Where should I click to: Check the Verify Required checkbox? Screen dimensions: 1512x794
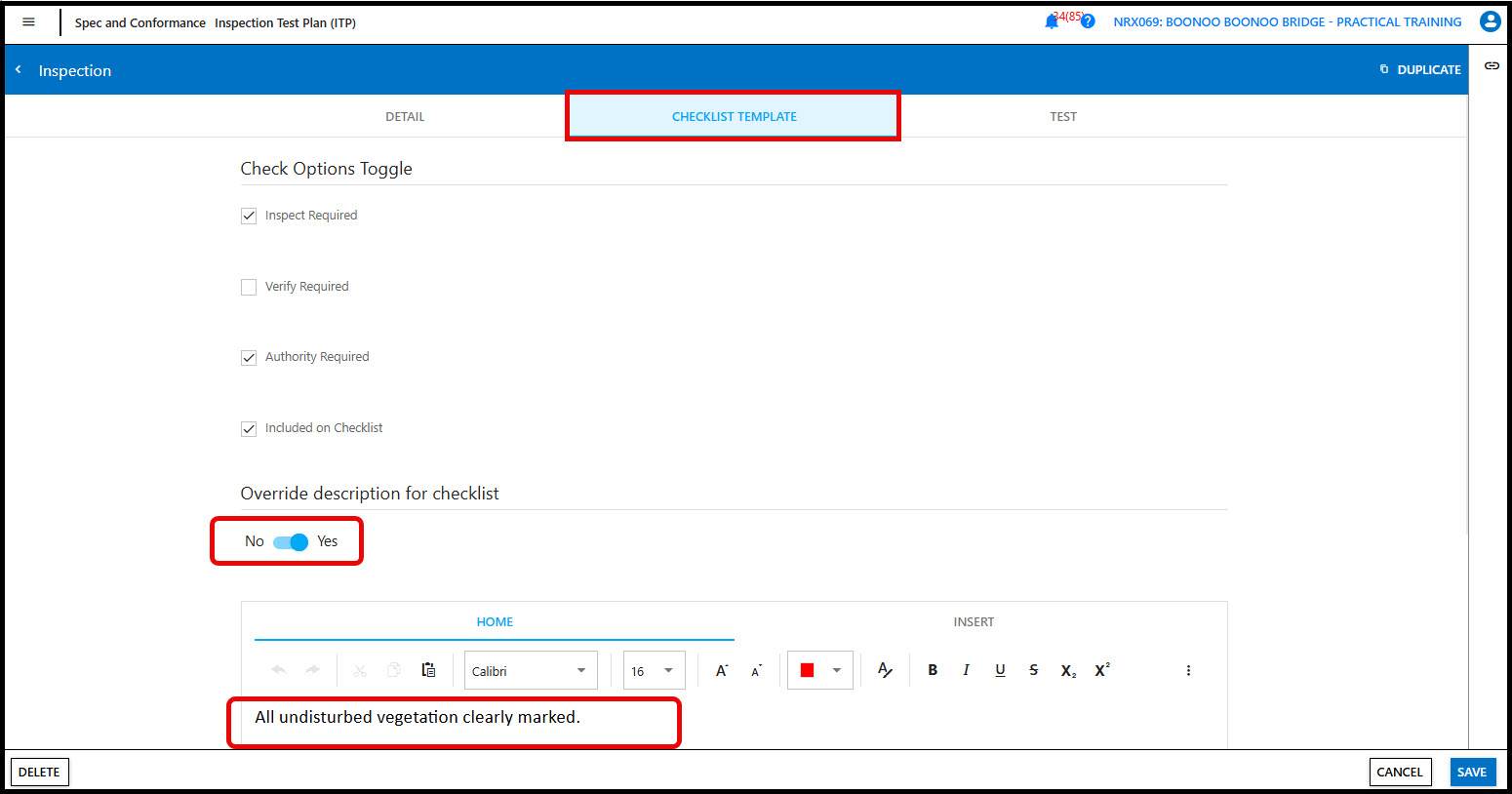click(249, 287)
